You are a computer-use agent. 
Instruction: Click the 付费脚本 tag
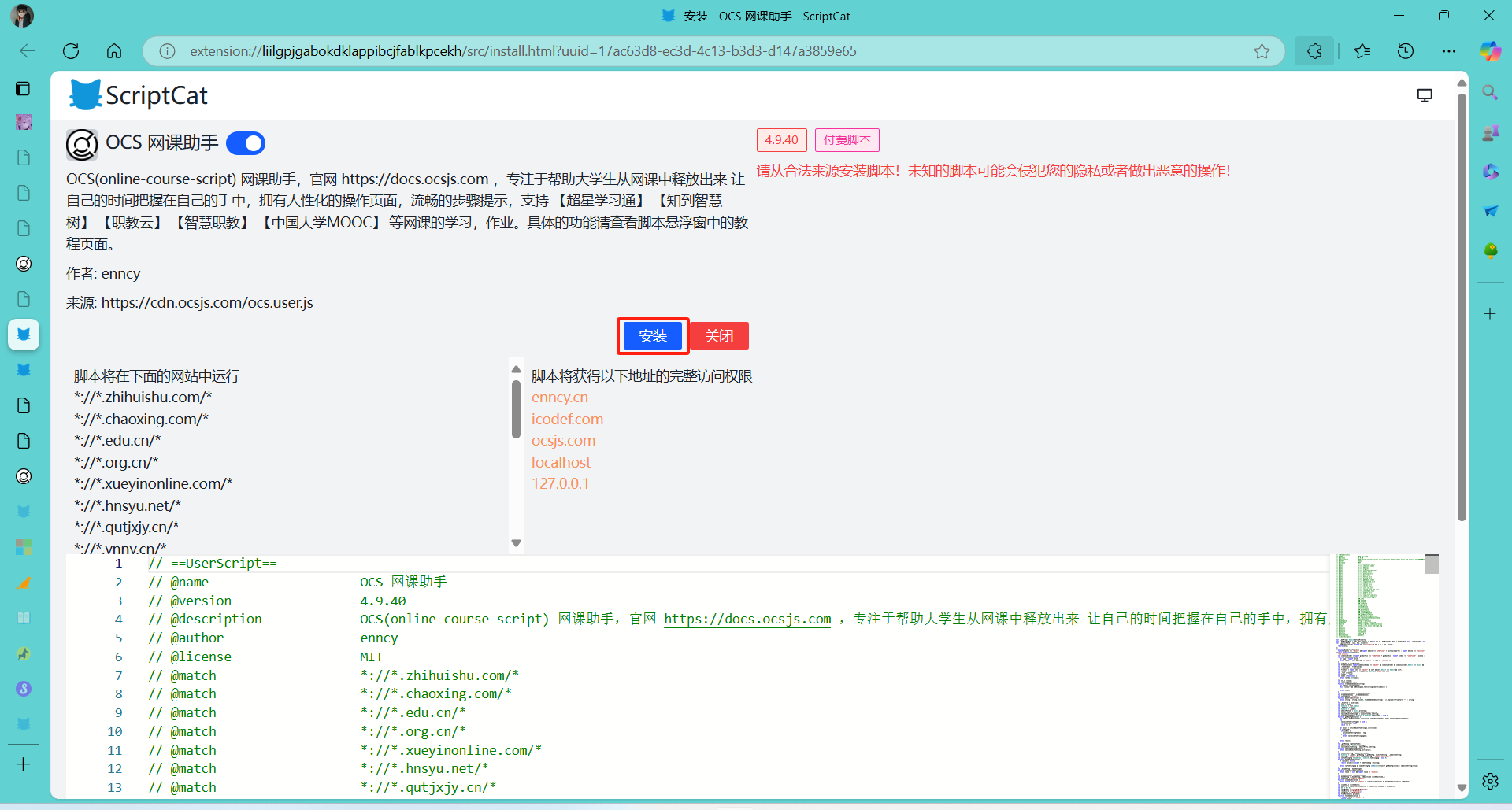[x=847, y=140]
